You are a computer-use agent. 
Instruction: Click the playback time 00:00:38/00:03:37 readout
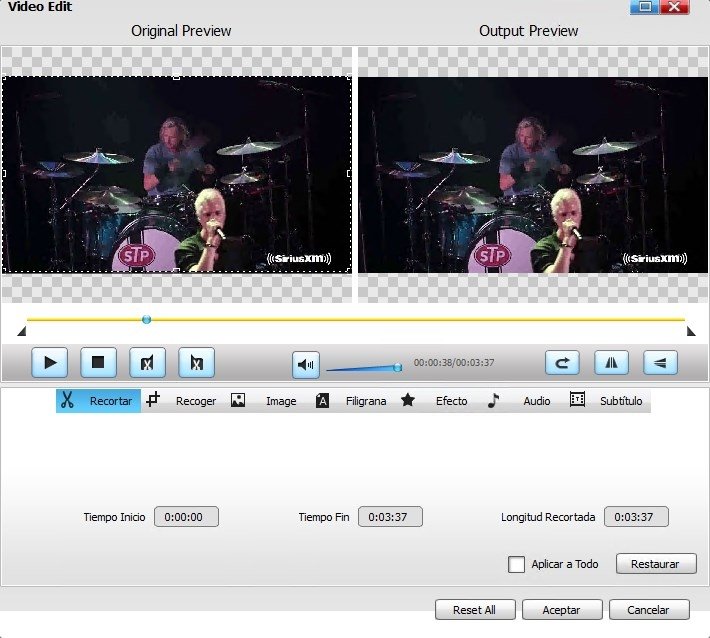point(454,363)
